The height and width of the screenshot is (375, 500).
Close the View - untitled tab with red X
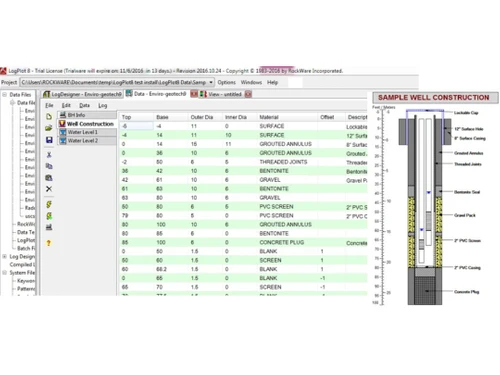(x=248, y=94)
